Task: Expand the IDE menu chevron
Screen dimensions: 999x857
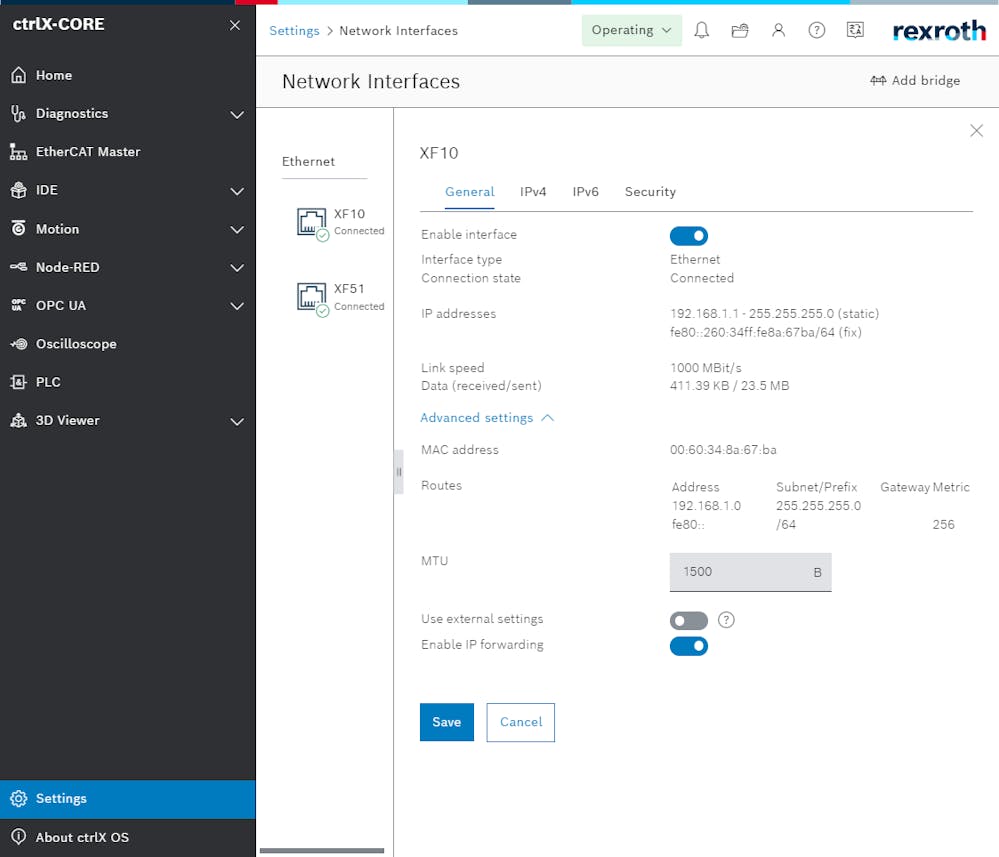Action: tap(237, 191)
